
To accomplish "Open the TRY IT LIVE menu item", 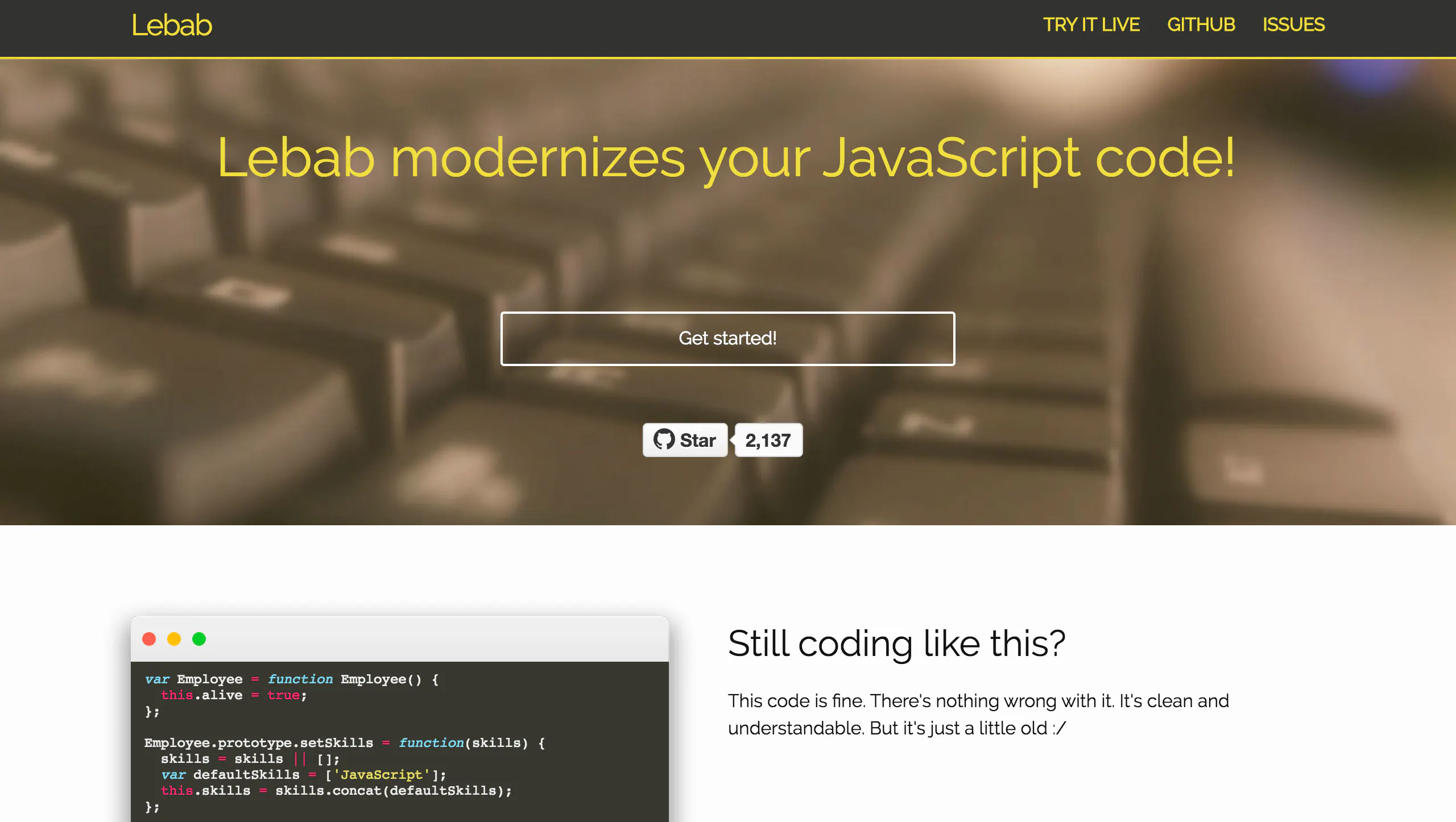I will [x=1091, y=25].
